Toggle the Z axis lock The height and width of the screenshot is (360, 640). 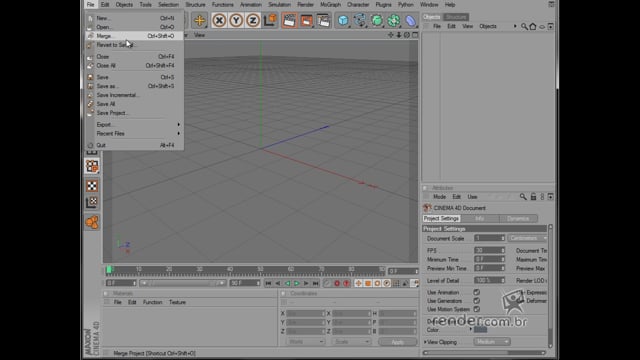(x=253, y=20)
